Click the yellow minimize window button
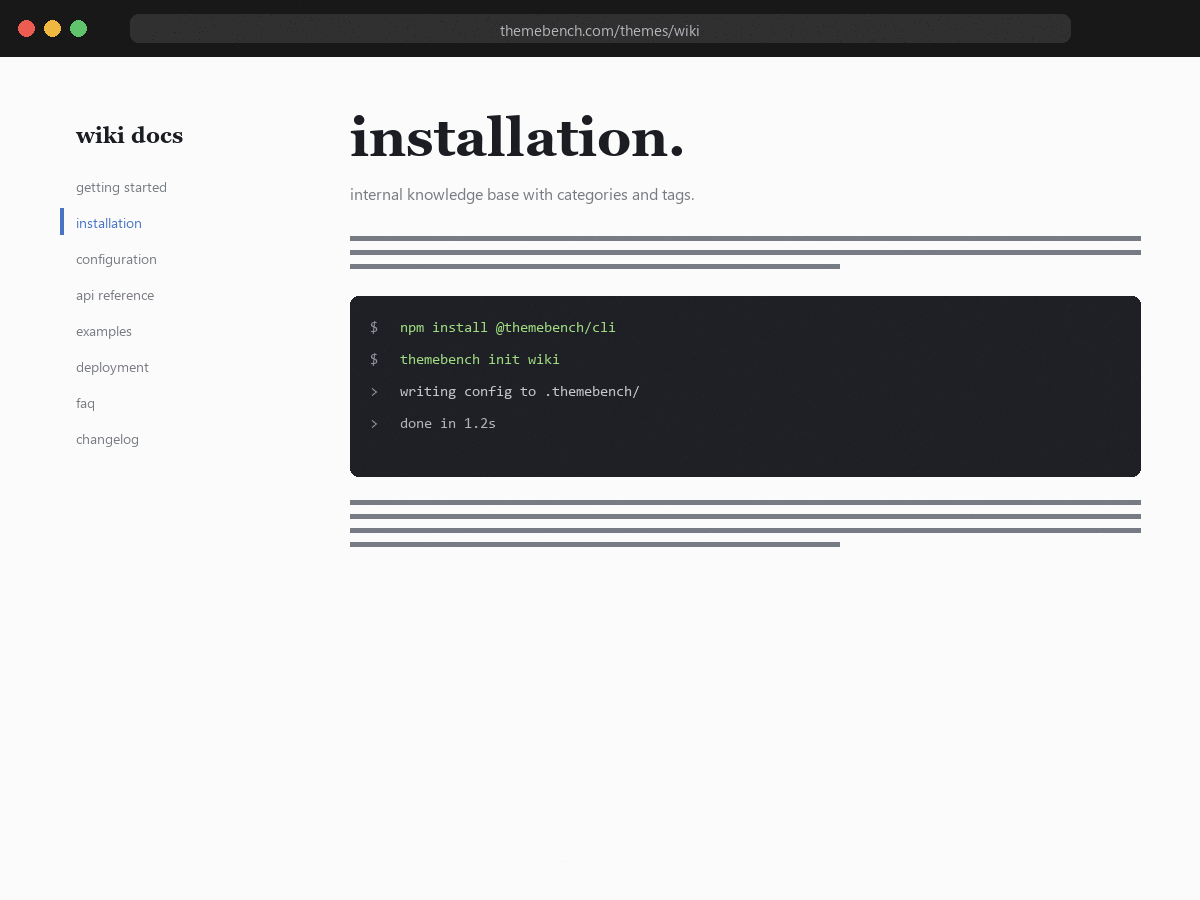 (x=53, y=28)
